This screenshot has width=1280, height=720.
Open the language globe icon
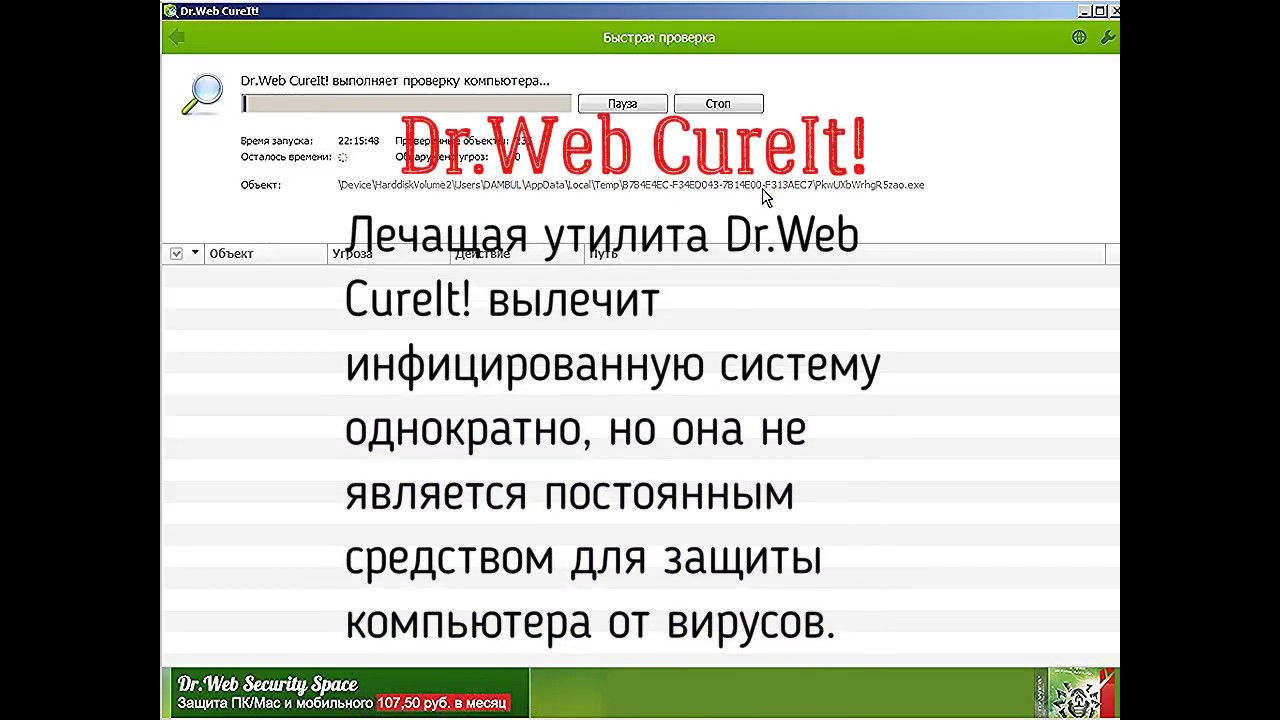coord(1079,37)
